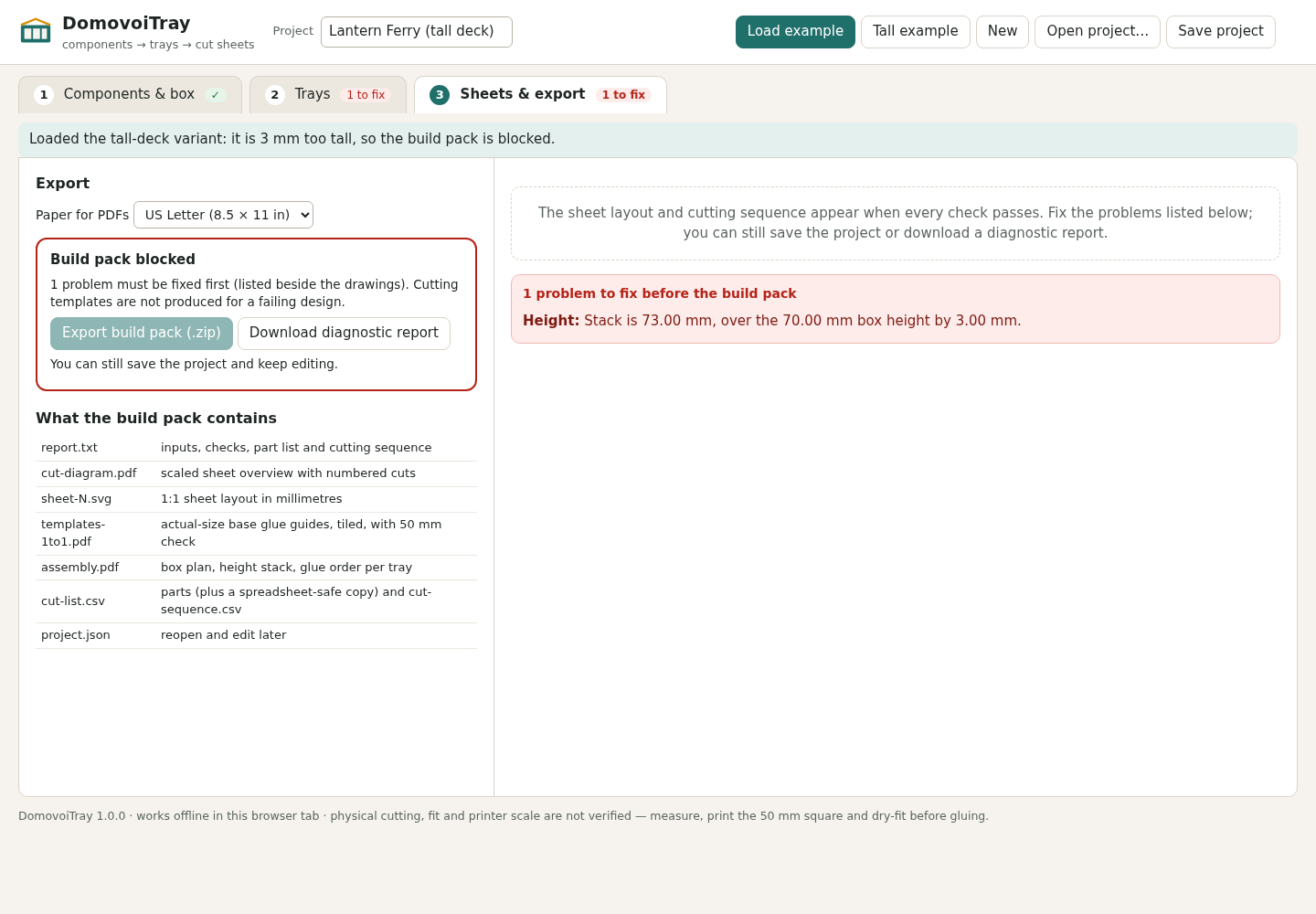1316x914 pixels.
Task: Click the DomovoiTray logo icon
Action: point(36,31)
